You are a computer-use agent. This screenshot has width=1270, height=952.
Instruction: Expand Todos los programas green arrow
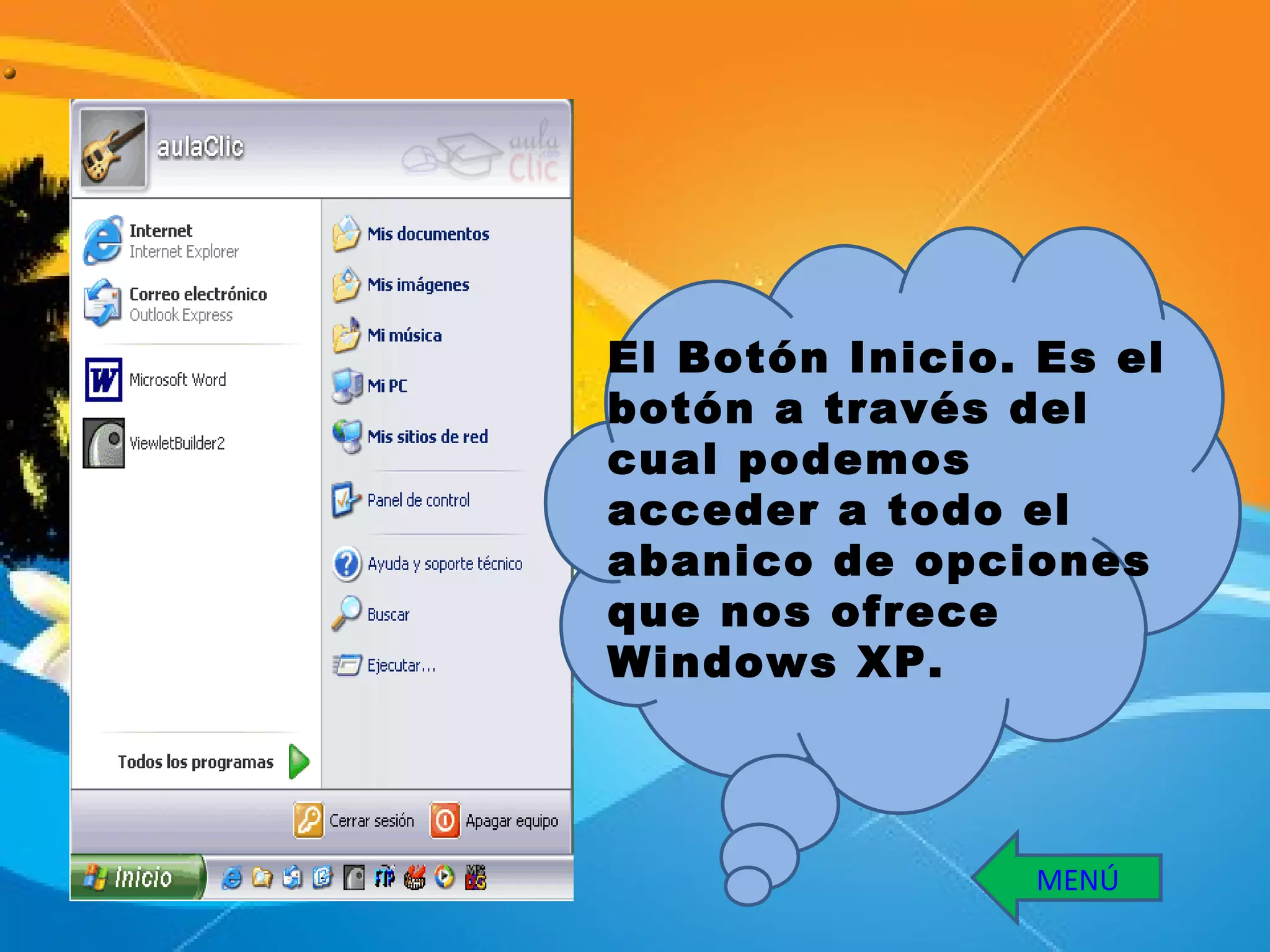coord(299,761)
